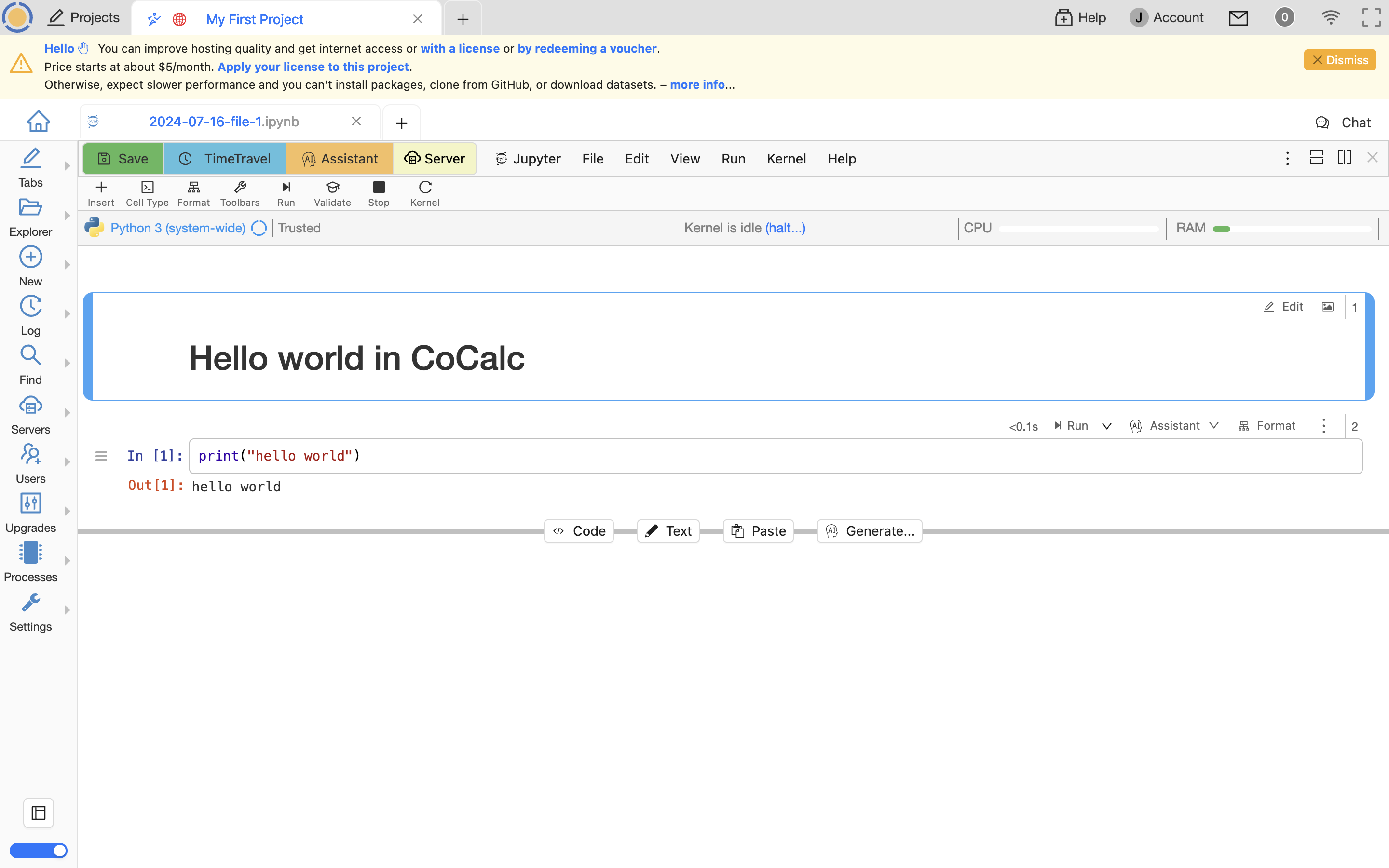Open the Toolbars wrench icon
The image size is (1389, 868).
click(x=240, y=193)
